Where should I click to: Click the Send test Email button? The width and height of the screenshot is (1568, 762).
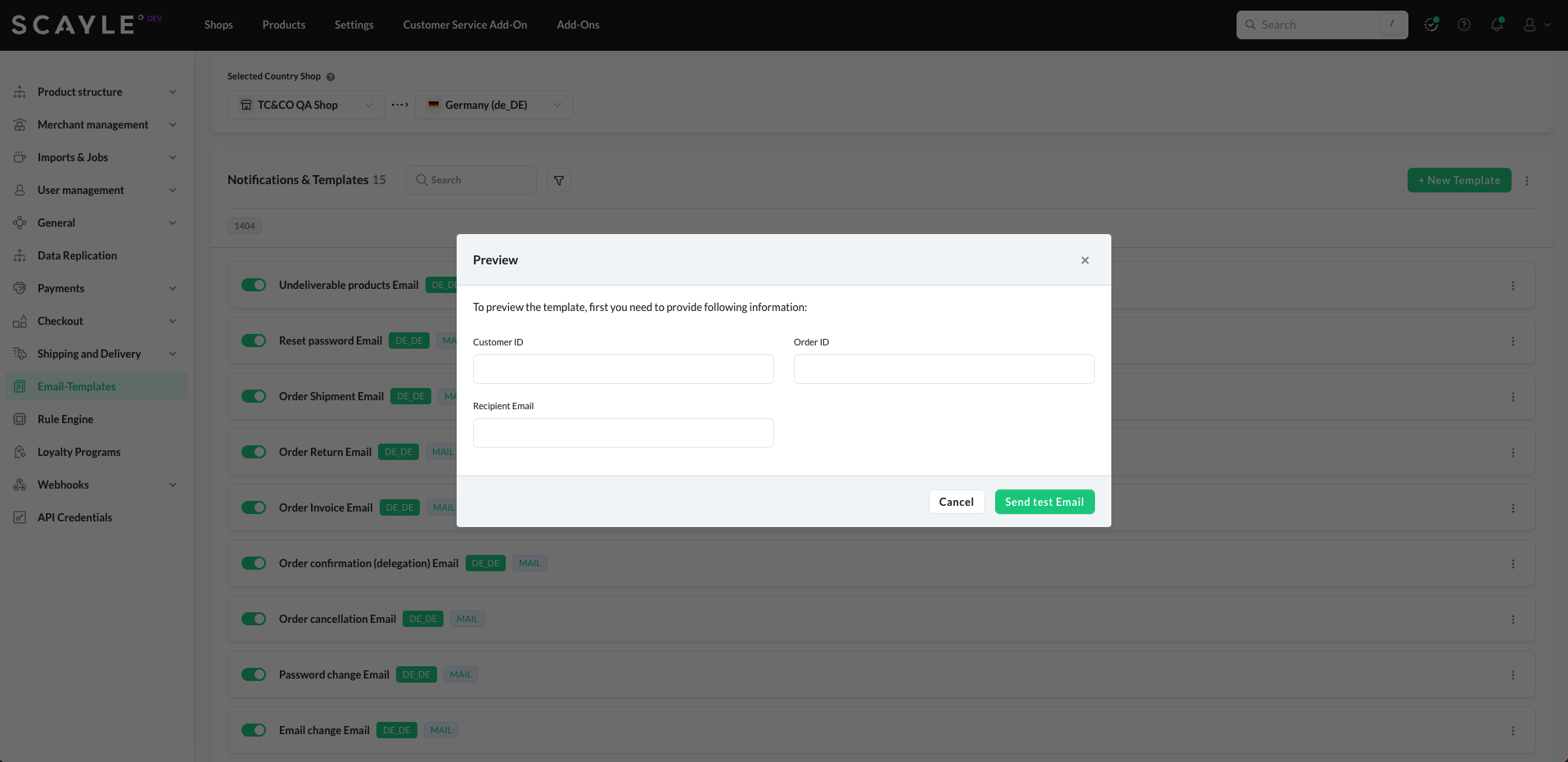[x=1044, y=502]
